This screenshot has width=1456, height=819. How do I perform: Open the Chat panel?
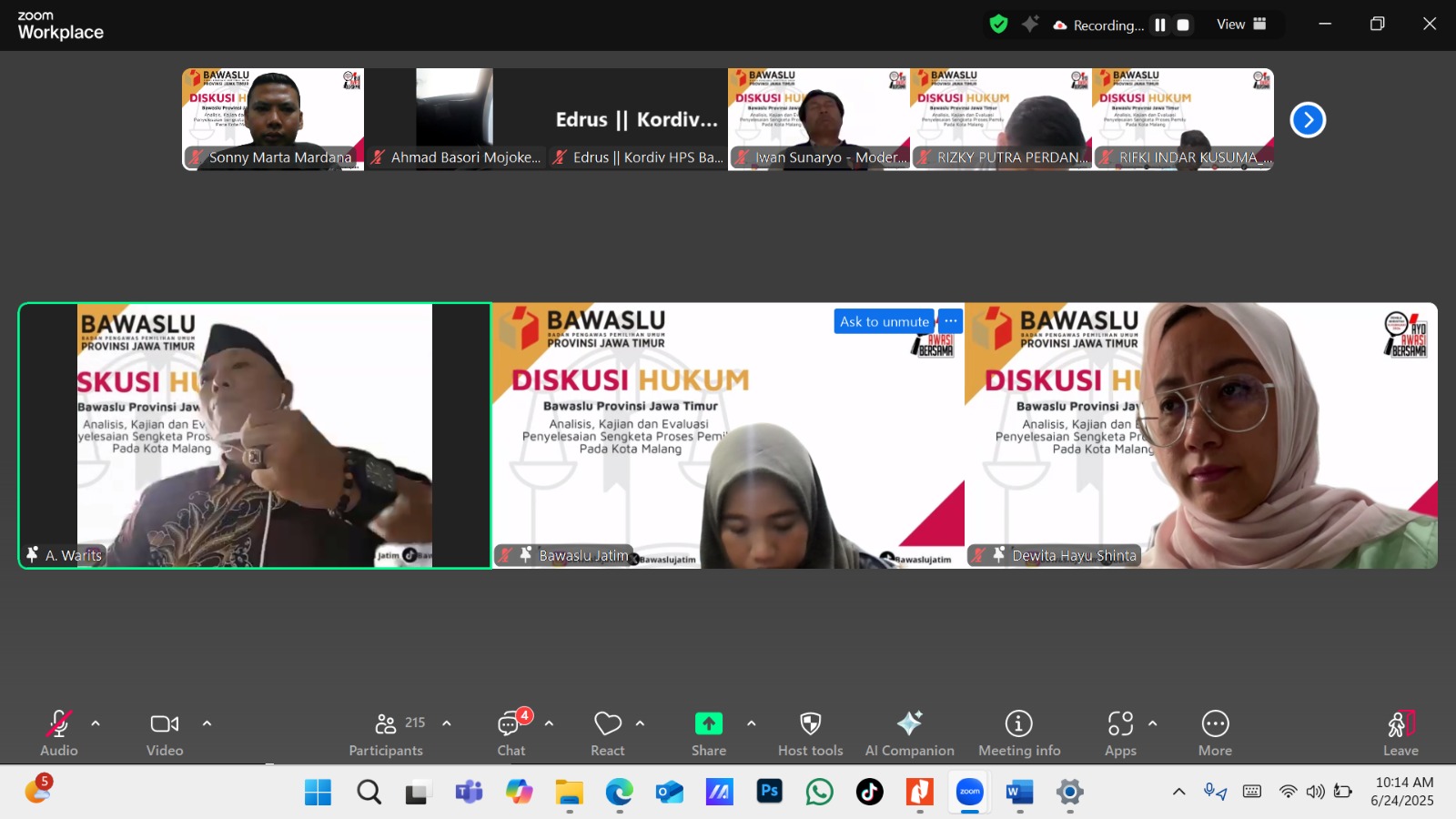pyautogui.click(x=511, y=733)
